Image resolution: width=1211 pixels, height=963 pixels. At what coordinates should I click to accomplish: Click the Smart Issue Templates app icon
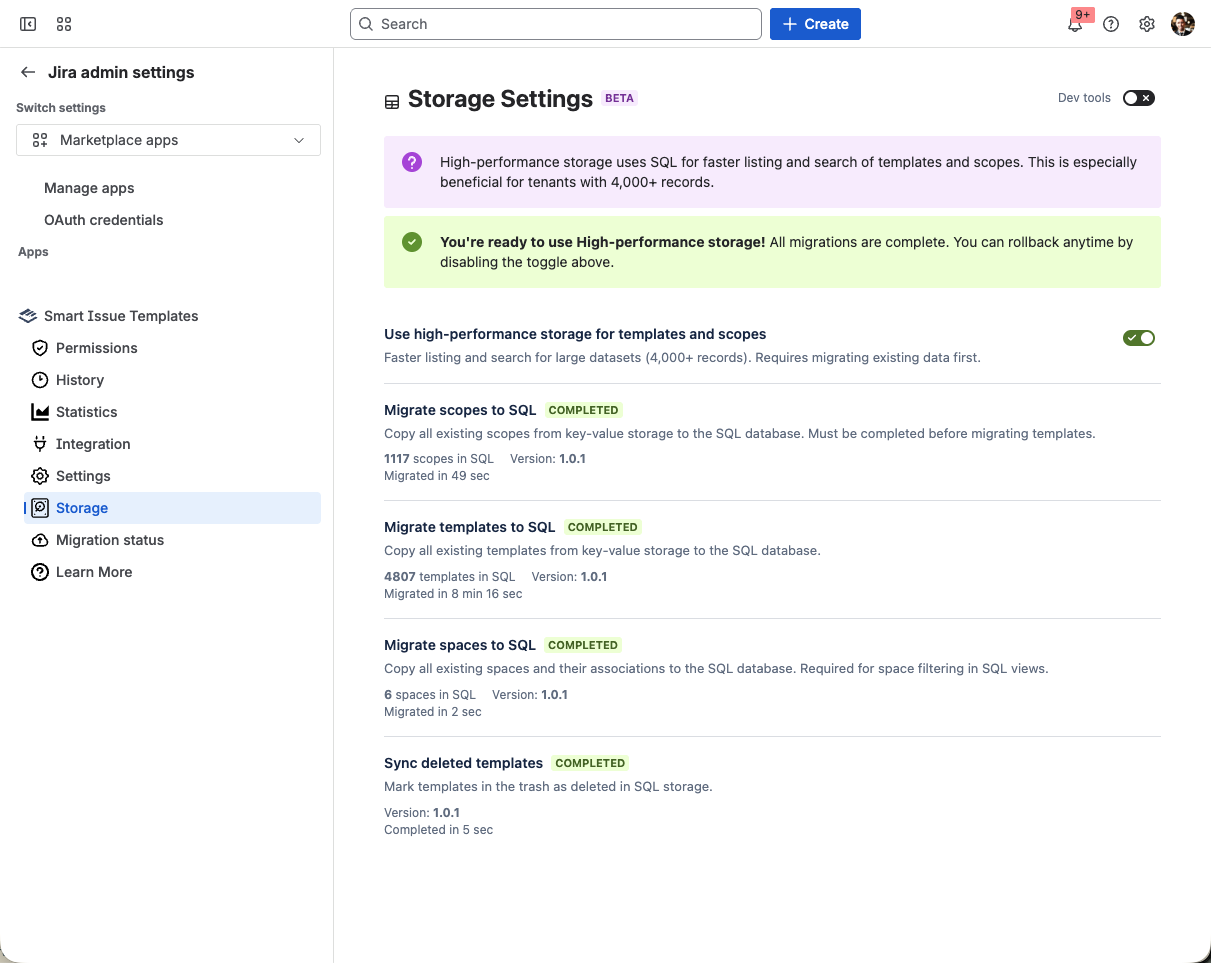click(x=28, y=316)
